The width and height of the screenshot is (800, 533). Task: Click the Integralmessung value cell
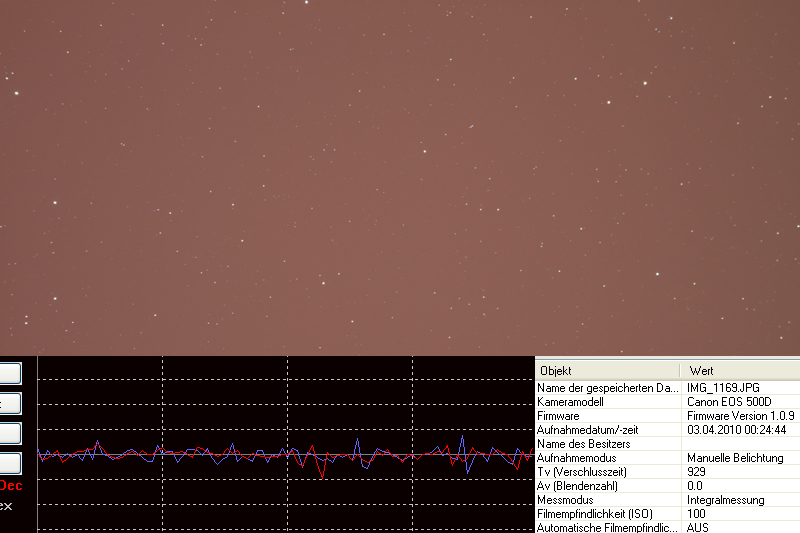(726, 499)
